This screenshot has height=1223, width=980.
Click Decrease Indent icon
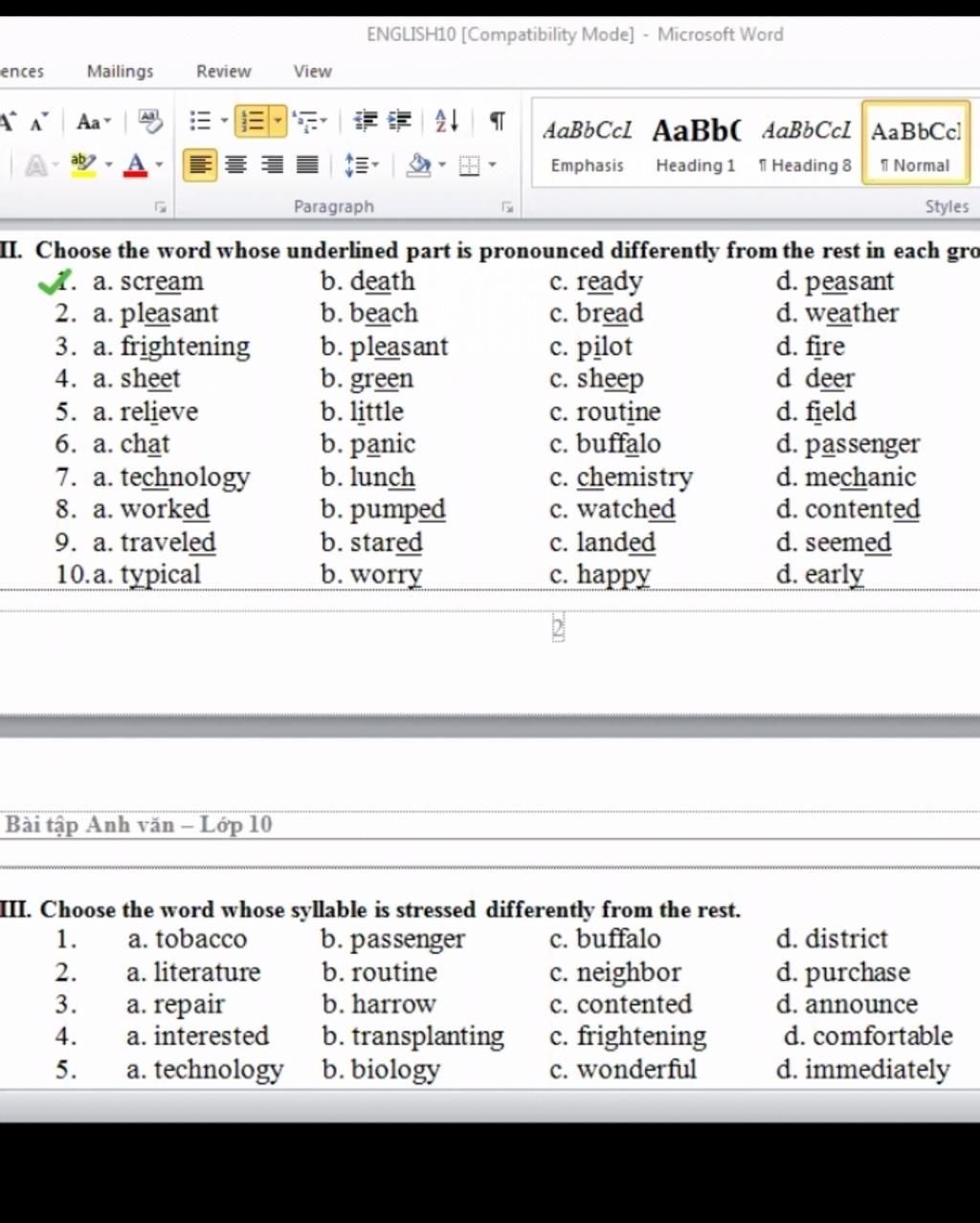[x=366, y=121]
